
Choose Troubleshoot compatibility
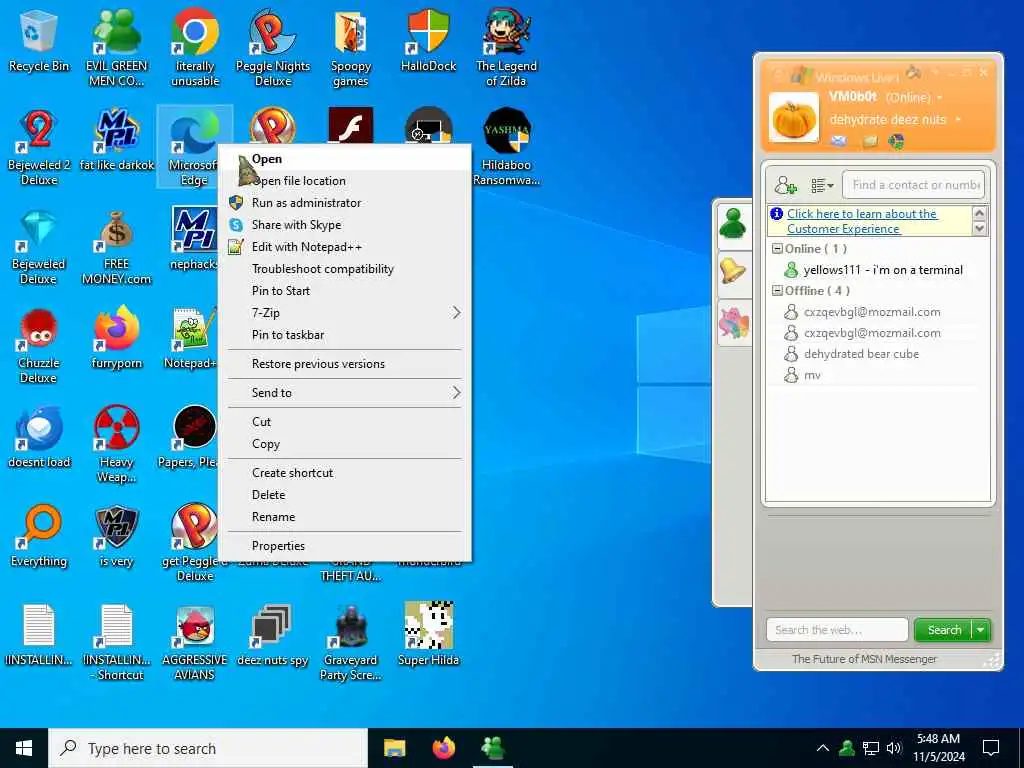345,269
